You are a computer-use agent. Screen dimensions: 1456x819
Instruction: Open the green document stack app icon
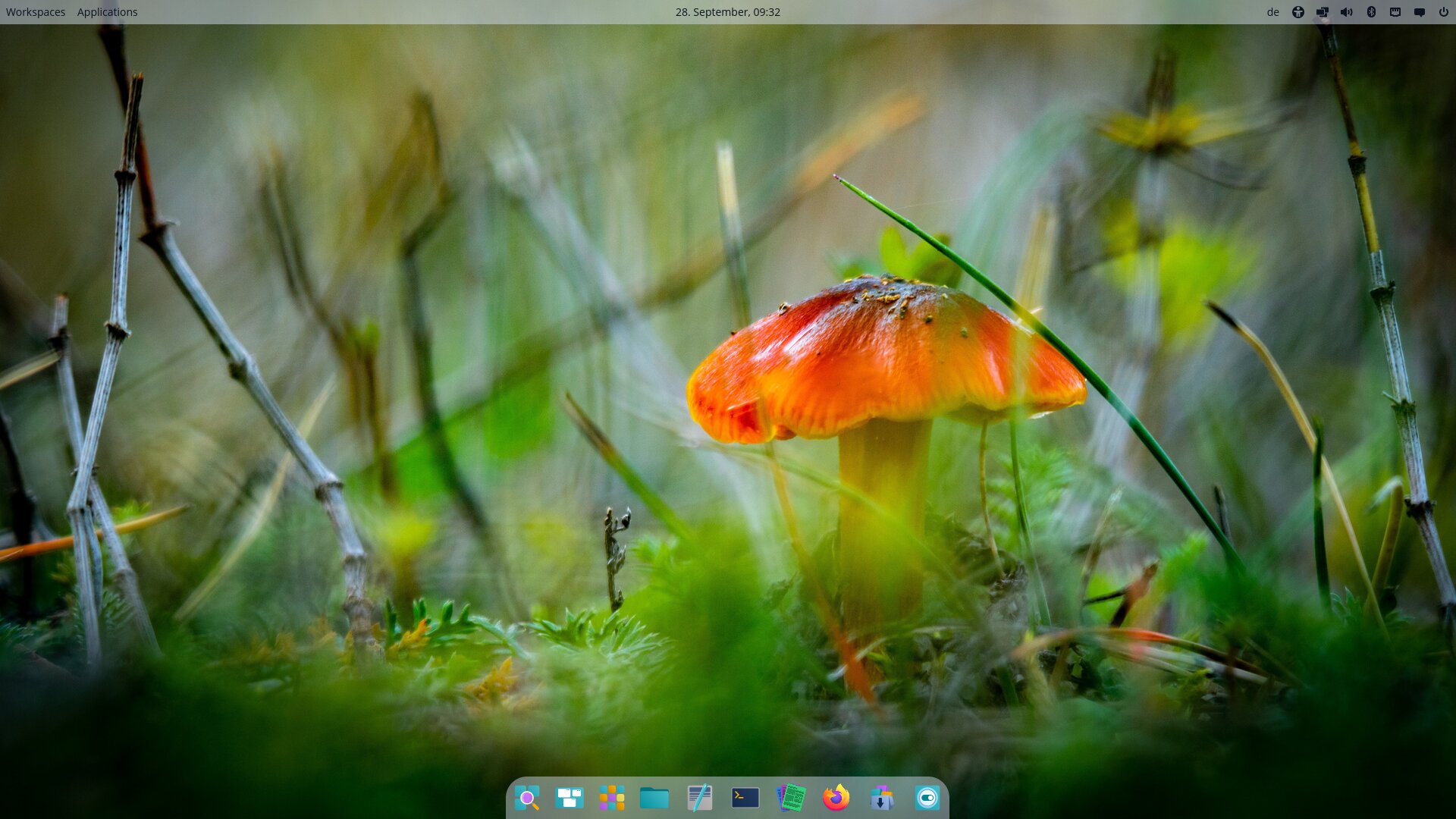[x=791, y=798]
